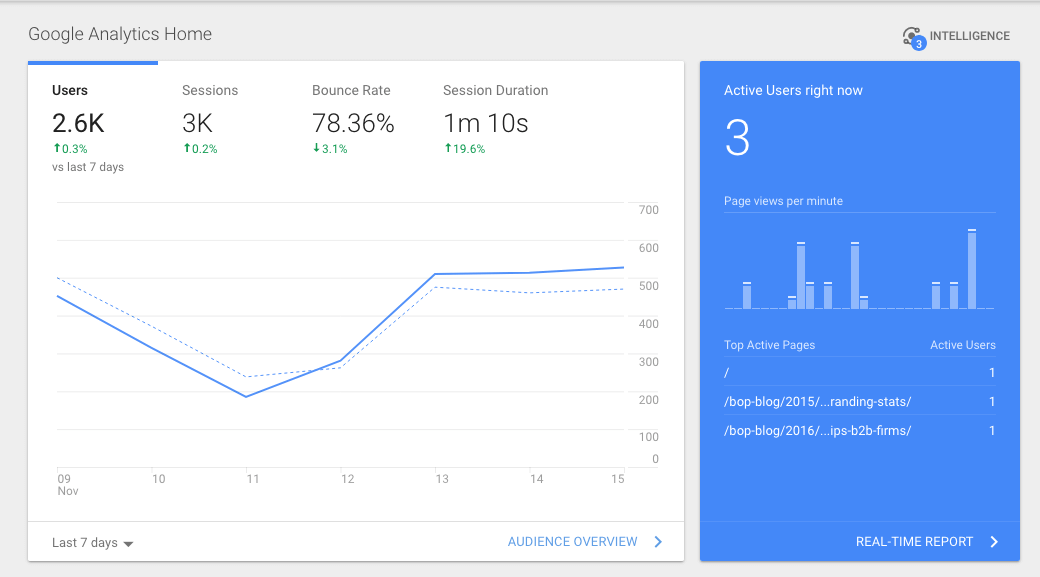Click the 'vs last 7 days' comparison label
Screen dimensions: 1040x577
[88, 167]
